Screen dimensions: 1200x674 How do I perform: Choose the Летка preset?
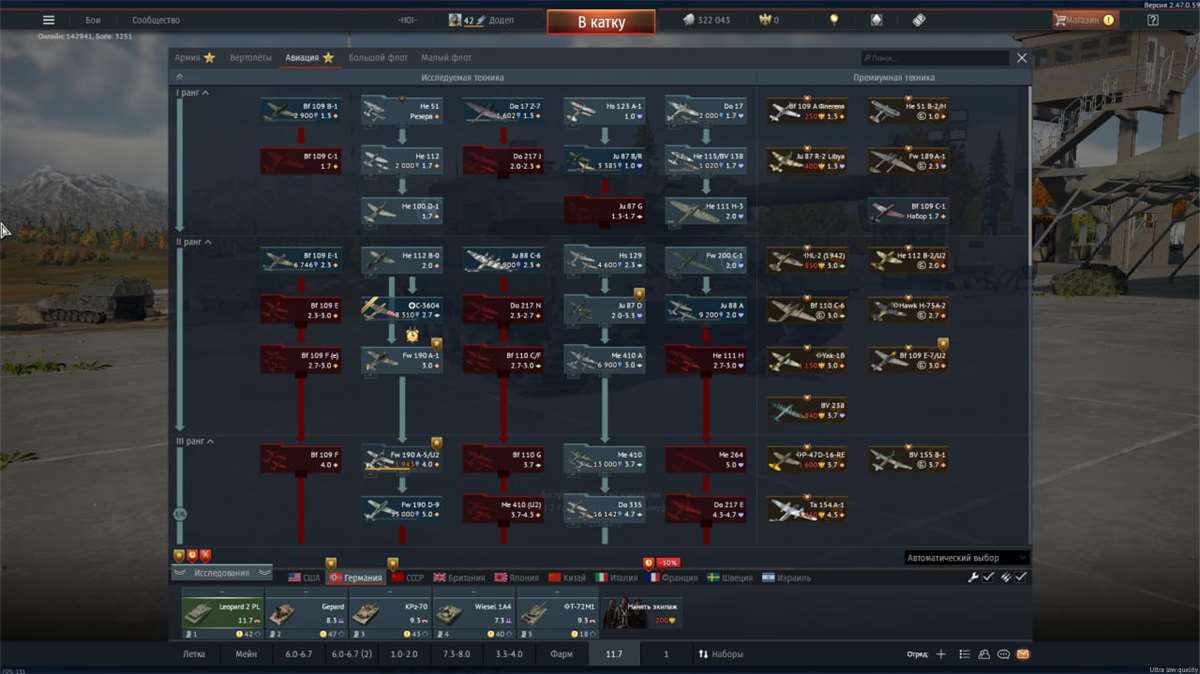click(x=194, y=654)
